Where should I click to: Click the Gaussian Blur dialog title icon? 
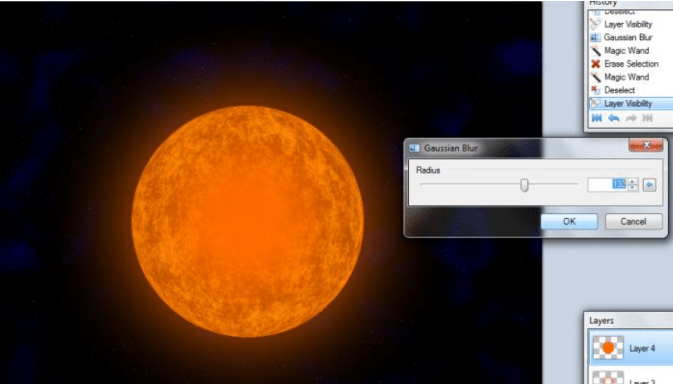[414, 148]
